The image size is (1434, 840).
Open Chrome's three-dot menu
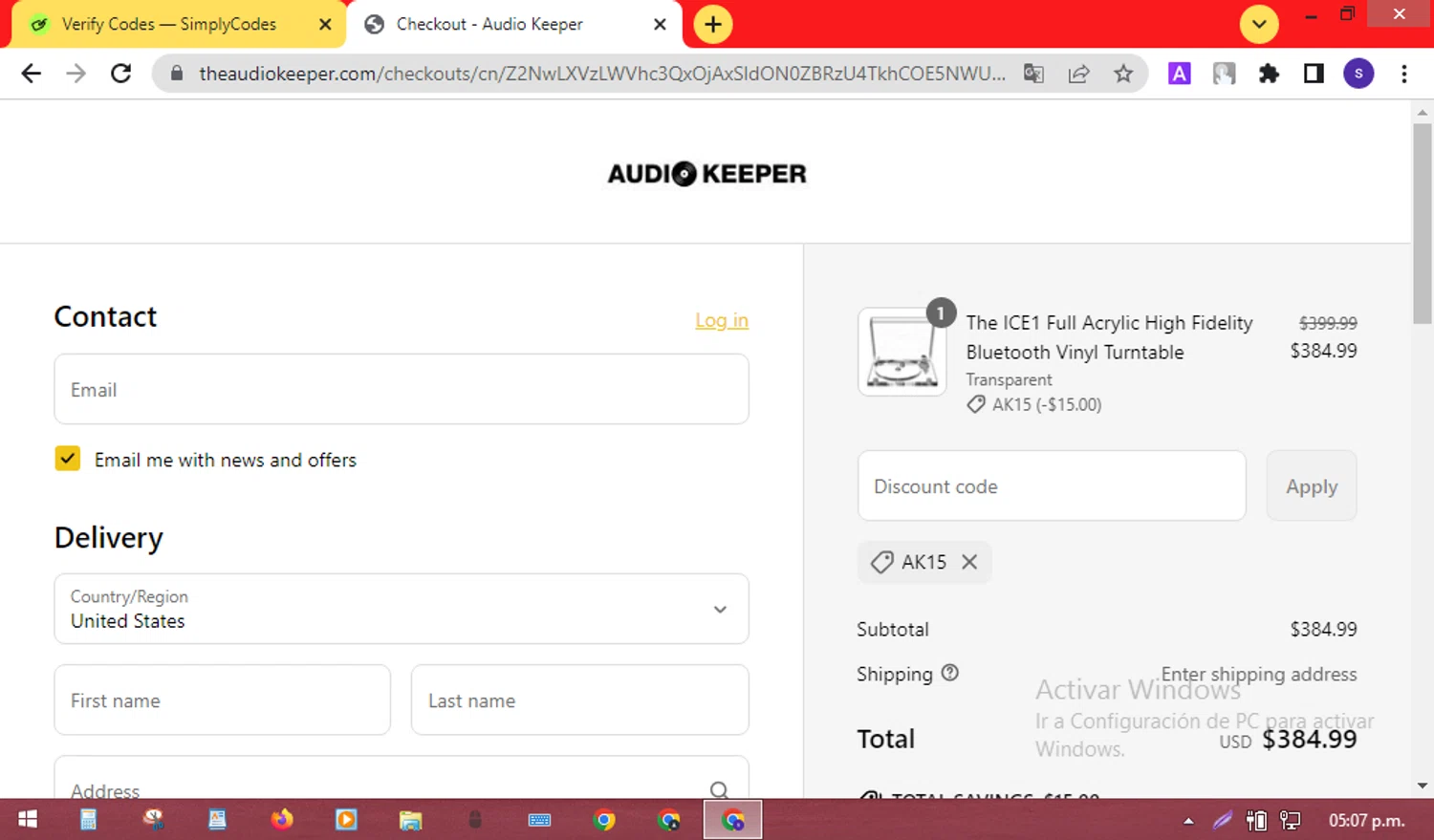[x=1403, y=74]
